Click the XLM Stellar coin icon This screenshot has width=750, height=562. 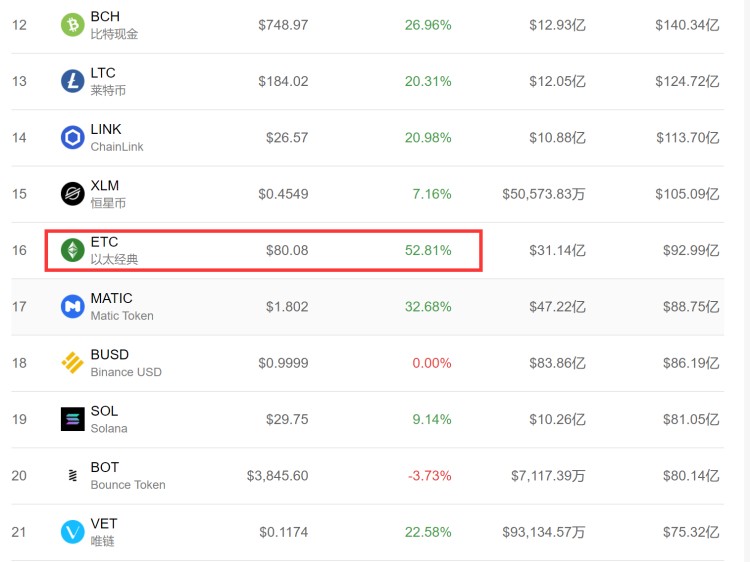tap(73, 194)
